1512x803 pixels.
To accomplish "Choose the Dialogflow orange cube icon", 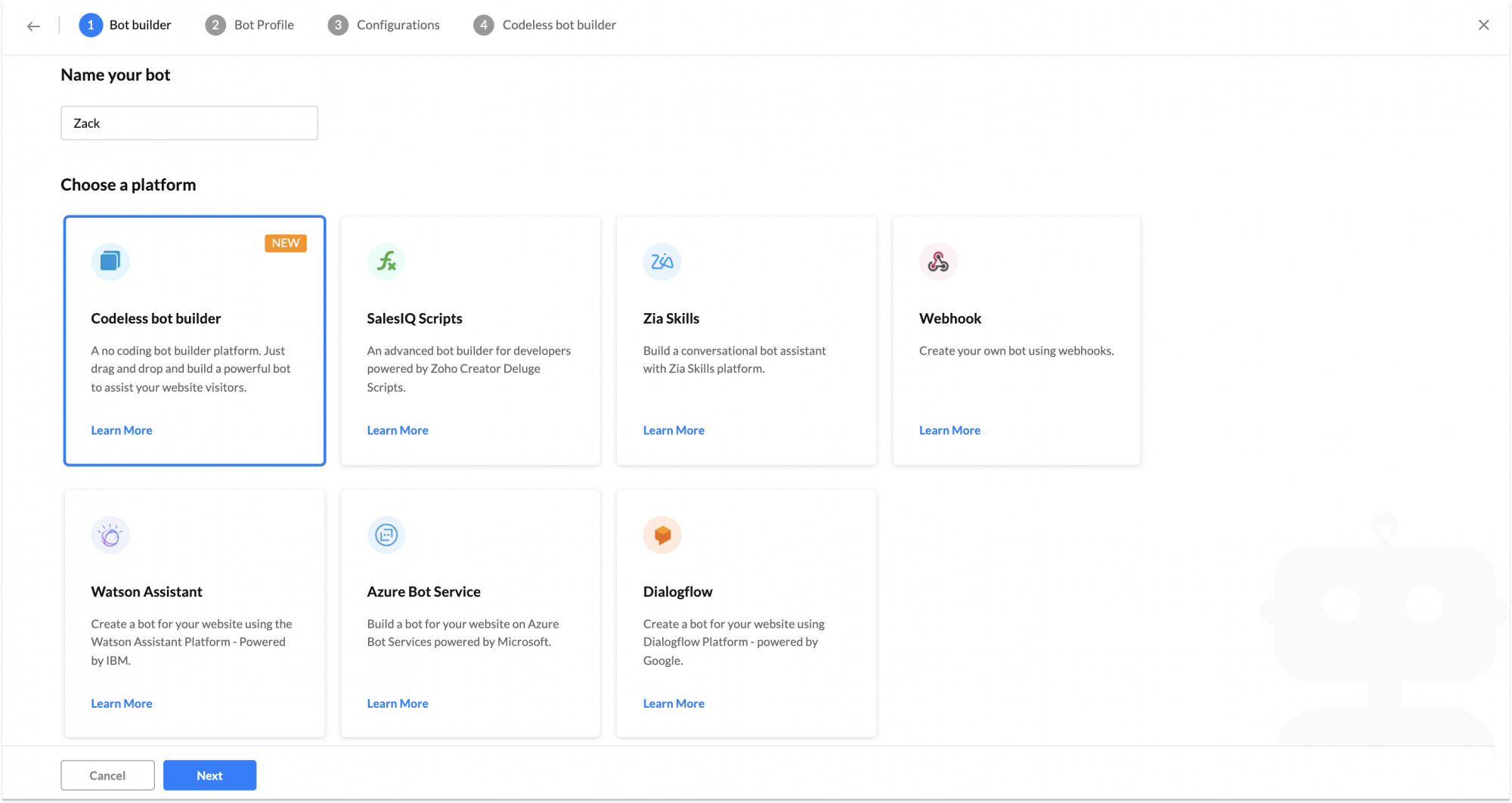I will (x=662, y=535).
